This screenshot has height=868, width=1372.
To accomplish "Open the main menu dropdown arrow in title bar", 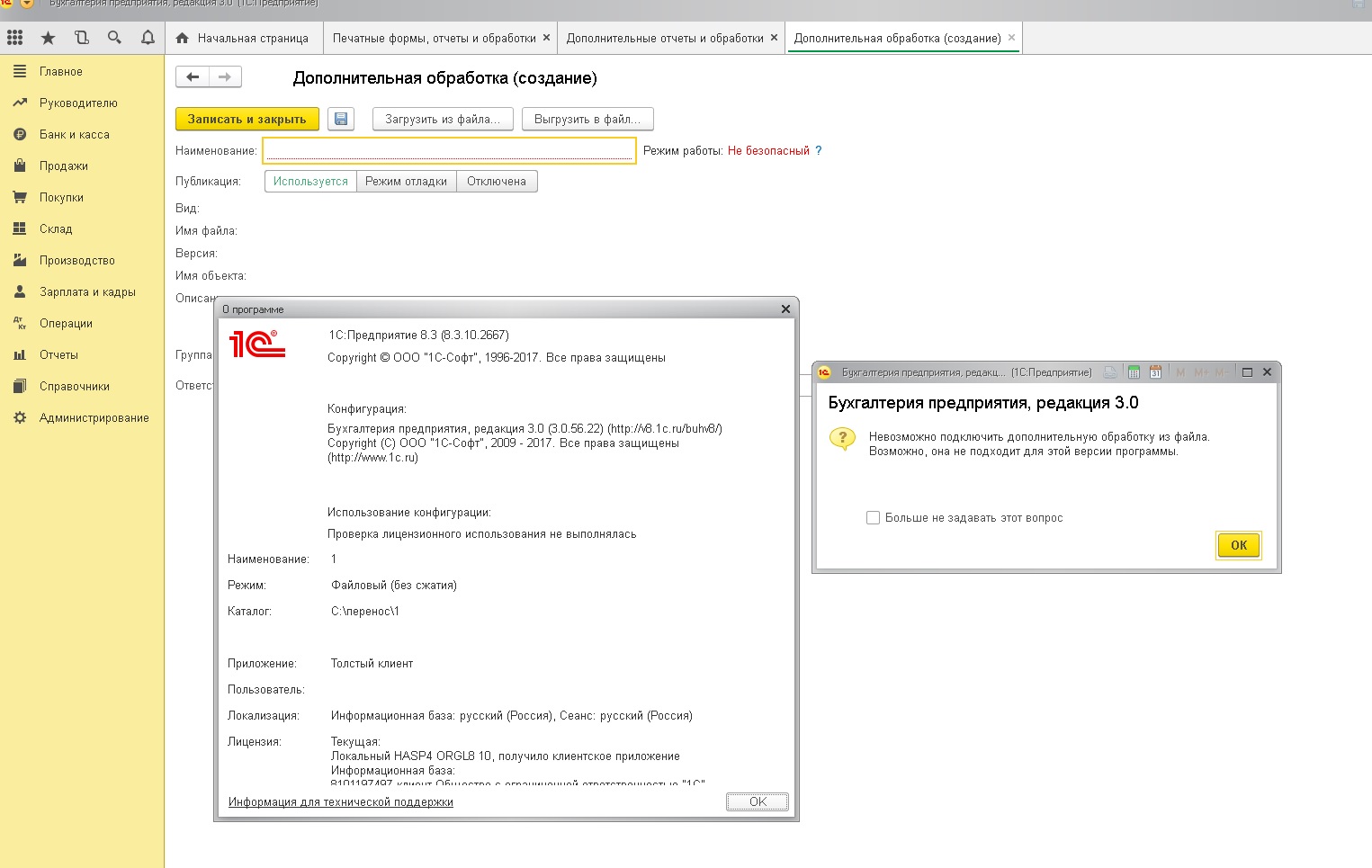I will (x=26, y=4).
